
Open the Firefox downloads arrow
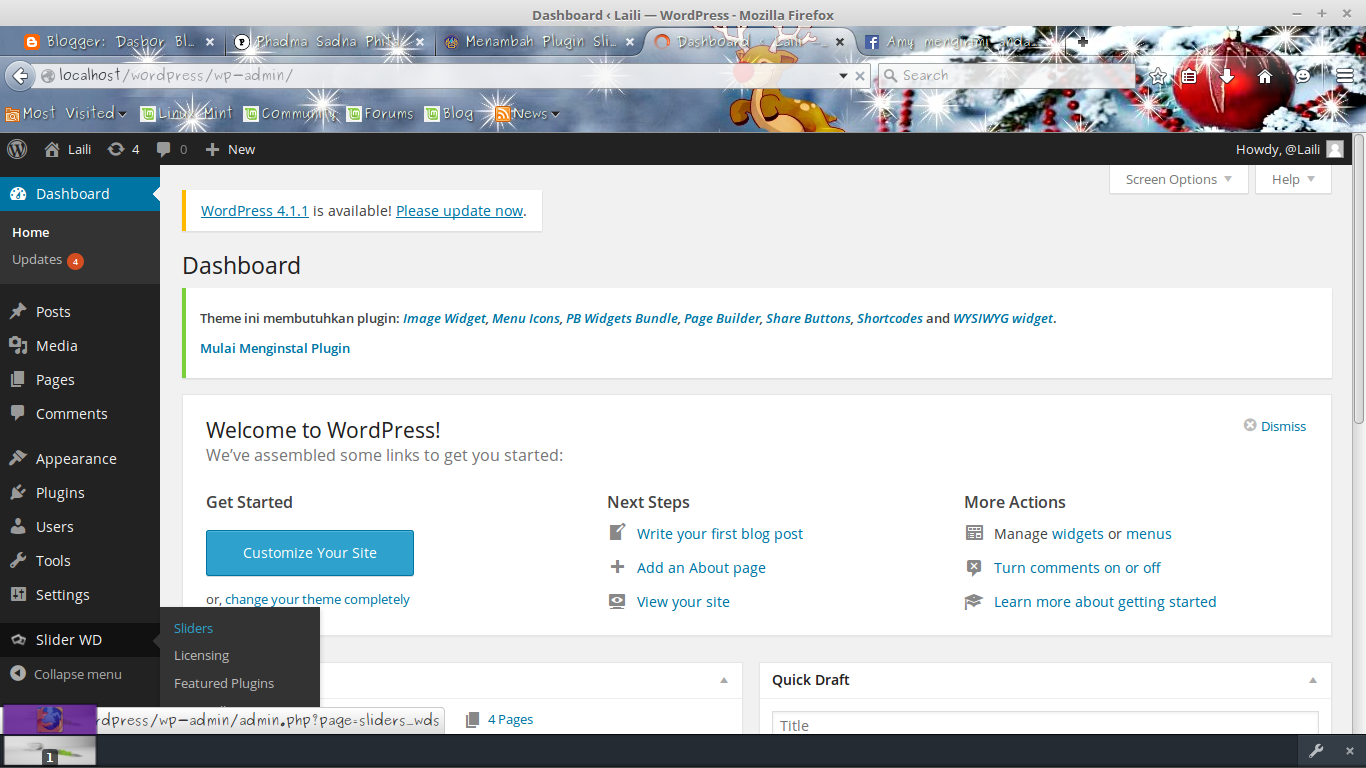pos(1227,76)
